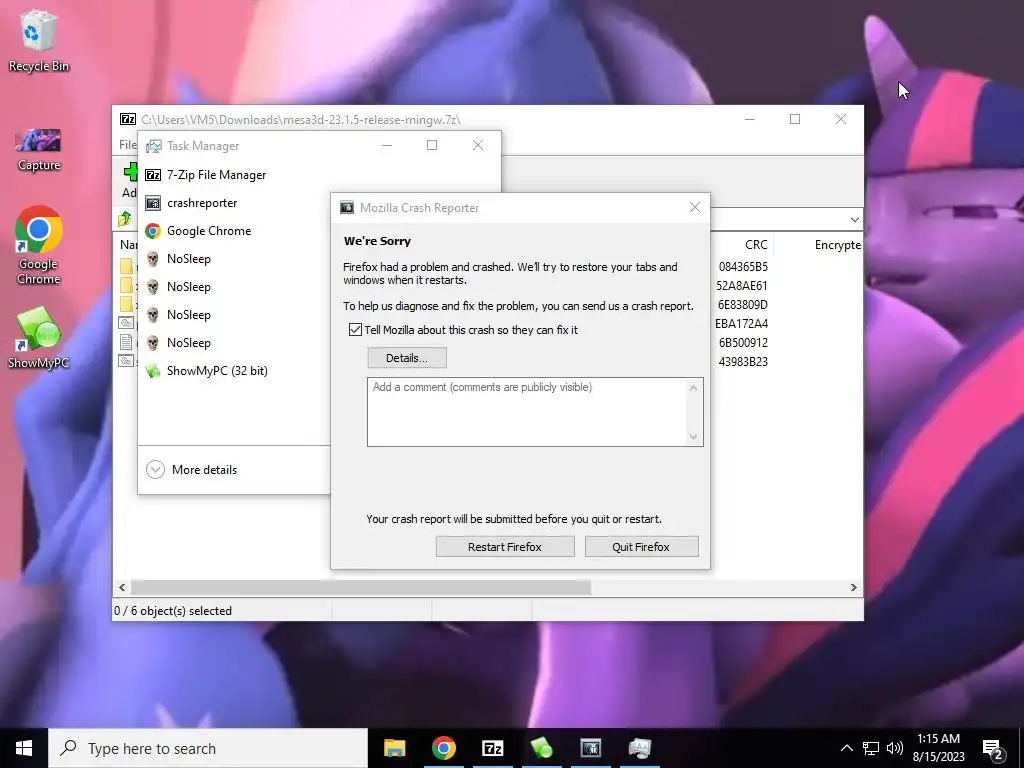Click the 0 / 6 object(s) selected status
Viewport: 1024px width, 768px height.
pyautogui.click(x=173, y=611)
